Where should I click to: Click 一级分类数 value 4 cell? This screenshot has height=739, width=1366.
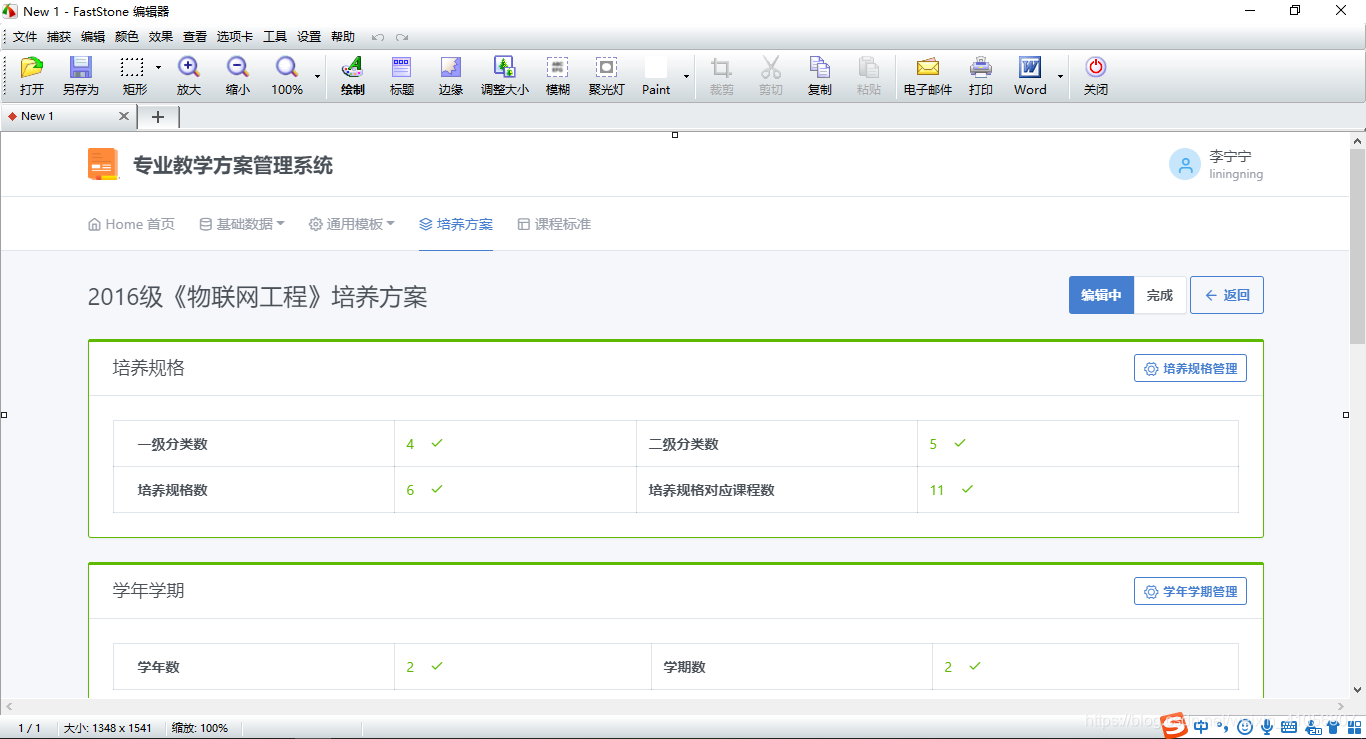click(x=515, y=444)
